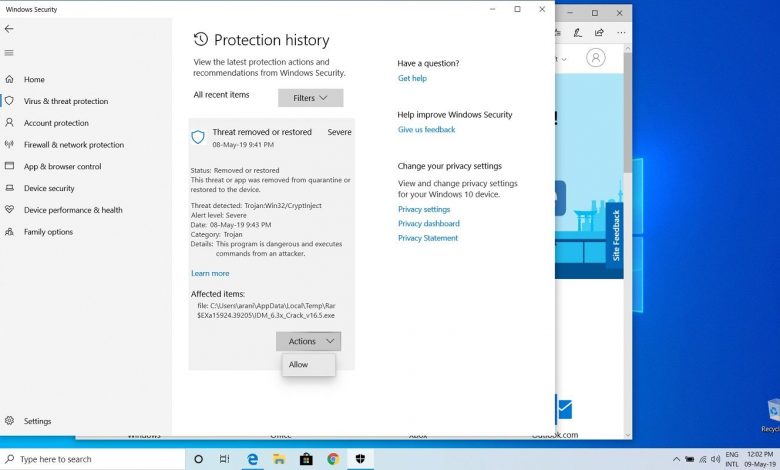Click Trojan:Win32/CryptInject threat name text

tap(283, 205)
